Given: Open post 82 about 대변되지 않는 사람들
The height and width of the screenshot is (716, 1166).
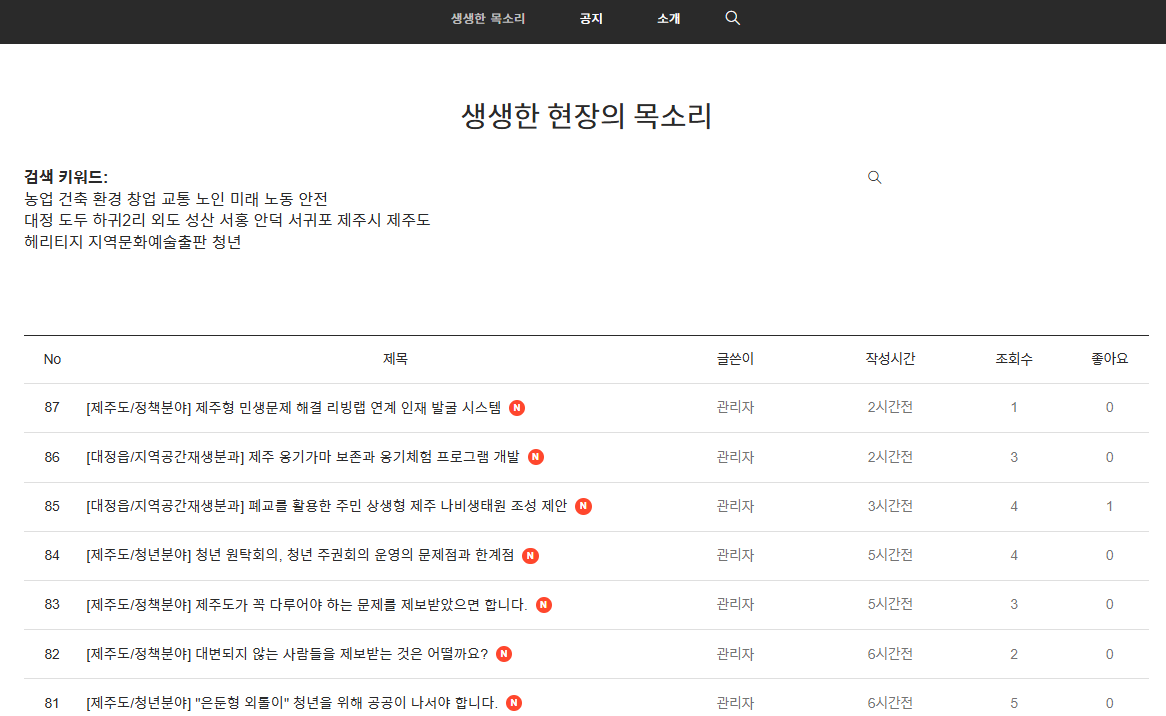Looking at the screenshot, I should [x=287, y=654].
